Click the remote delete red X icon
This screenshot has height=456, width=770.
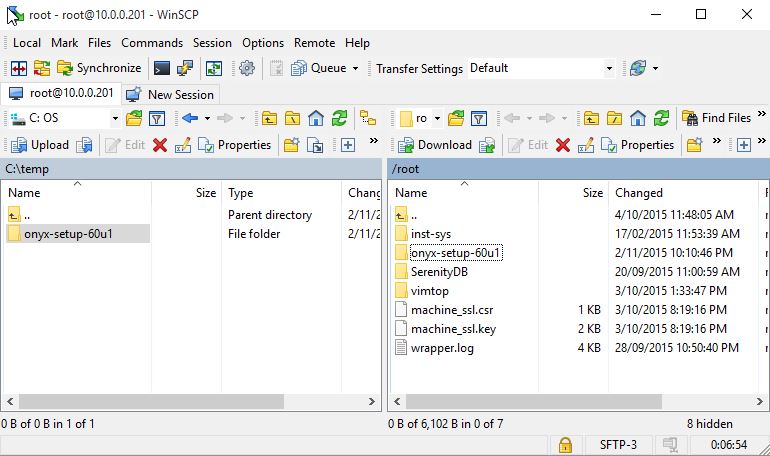click(563, 145)
